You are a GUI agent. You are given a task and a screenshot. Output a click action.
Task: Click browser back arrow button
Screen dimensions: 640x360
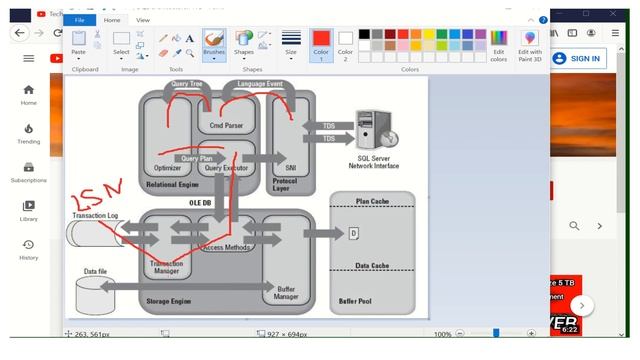point(20,33)
